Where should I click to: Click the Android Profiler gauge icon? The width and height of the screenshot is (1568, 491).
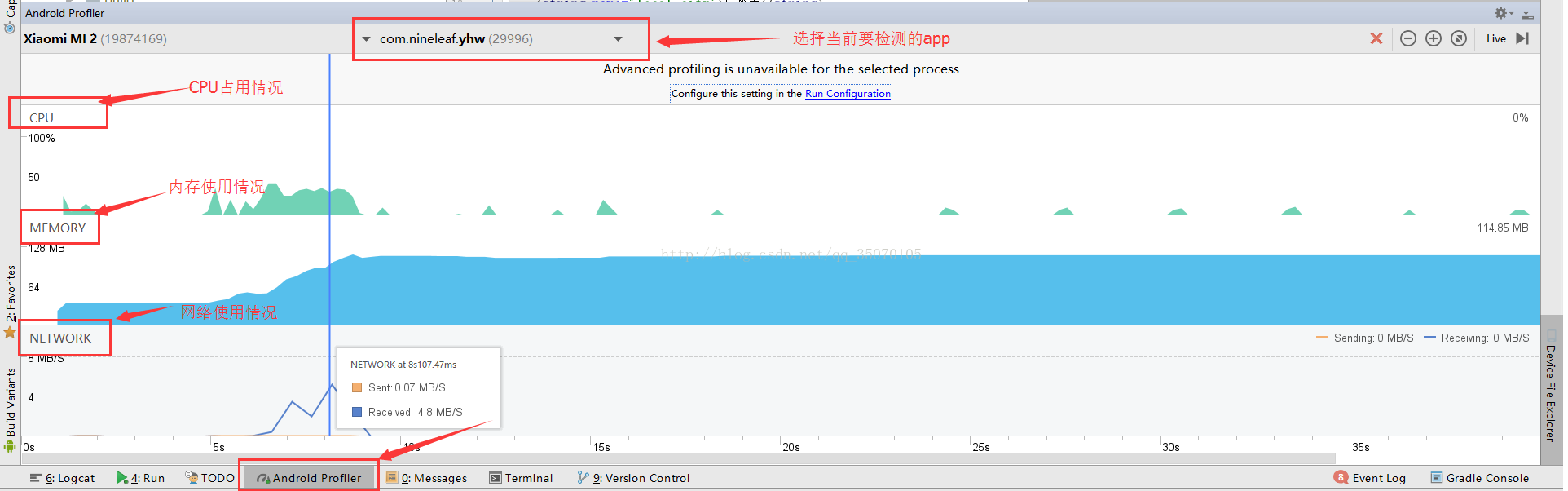point(263,479)
